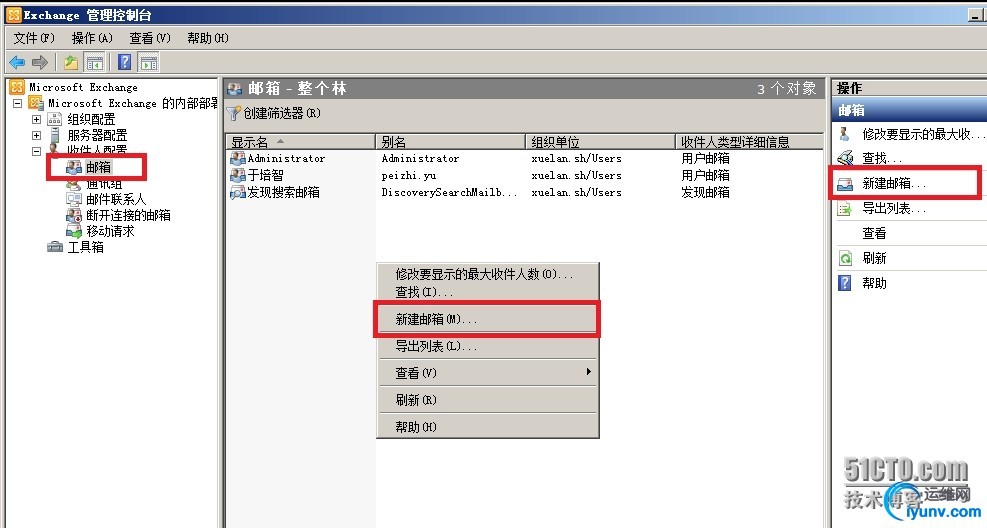Click the 查找 icon in actions pane
The height and width of the screenshot is (528, 987).
coord(845,158)
